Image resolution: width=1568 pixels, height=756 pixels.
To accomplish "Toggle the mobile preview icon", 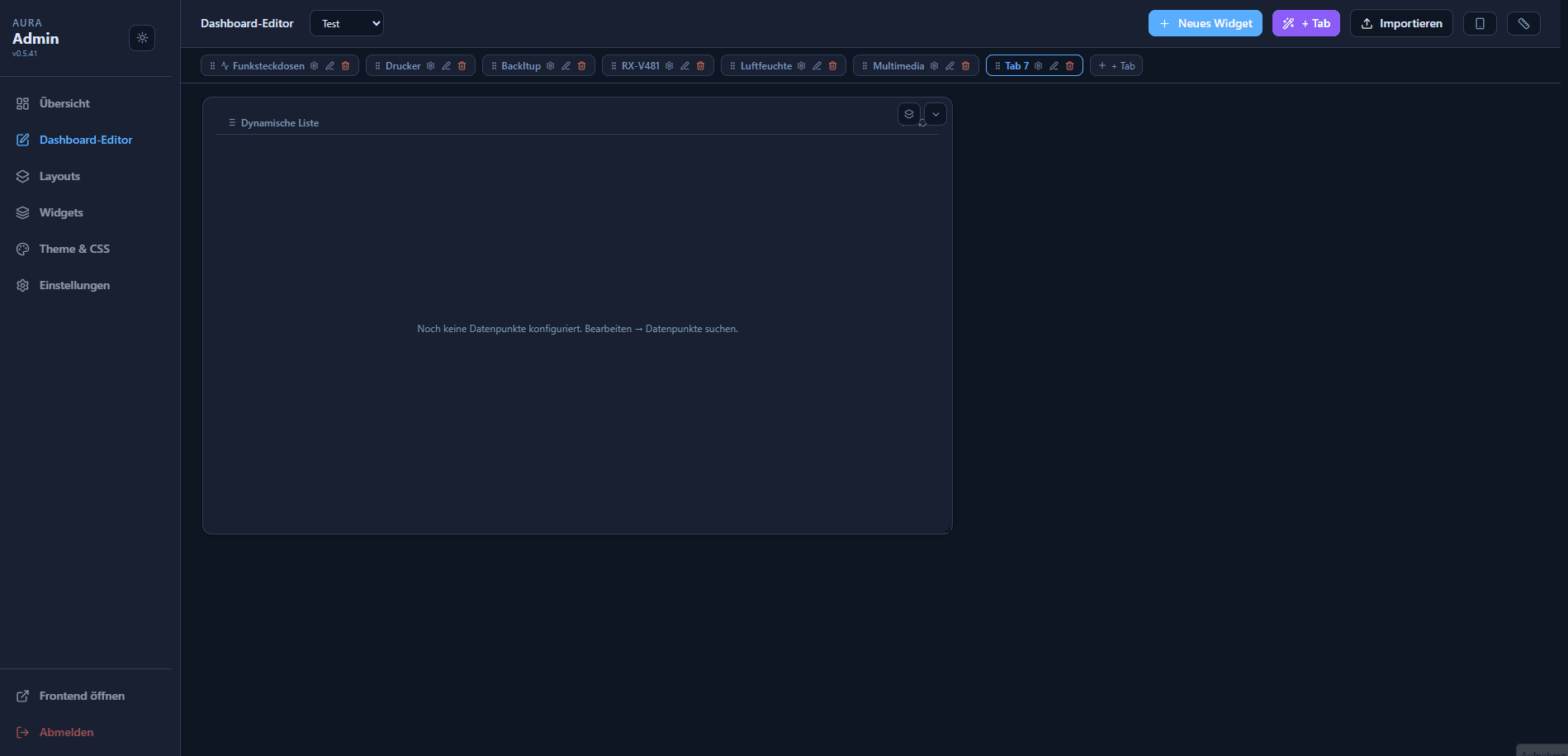I will tap(1480, 23).
